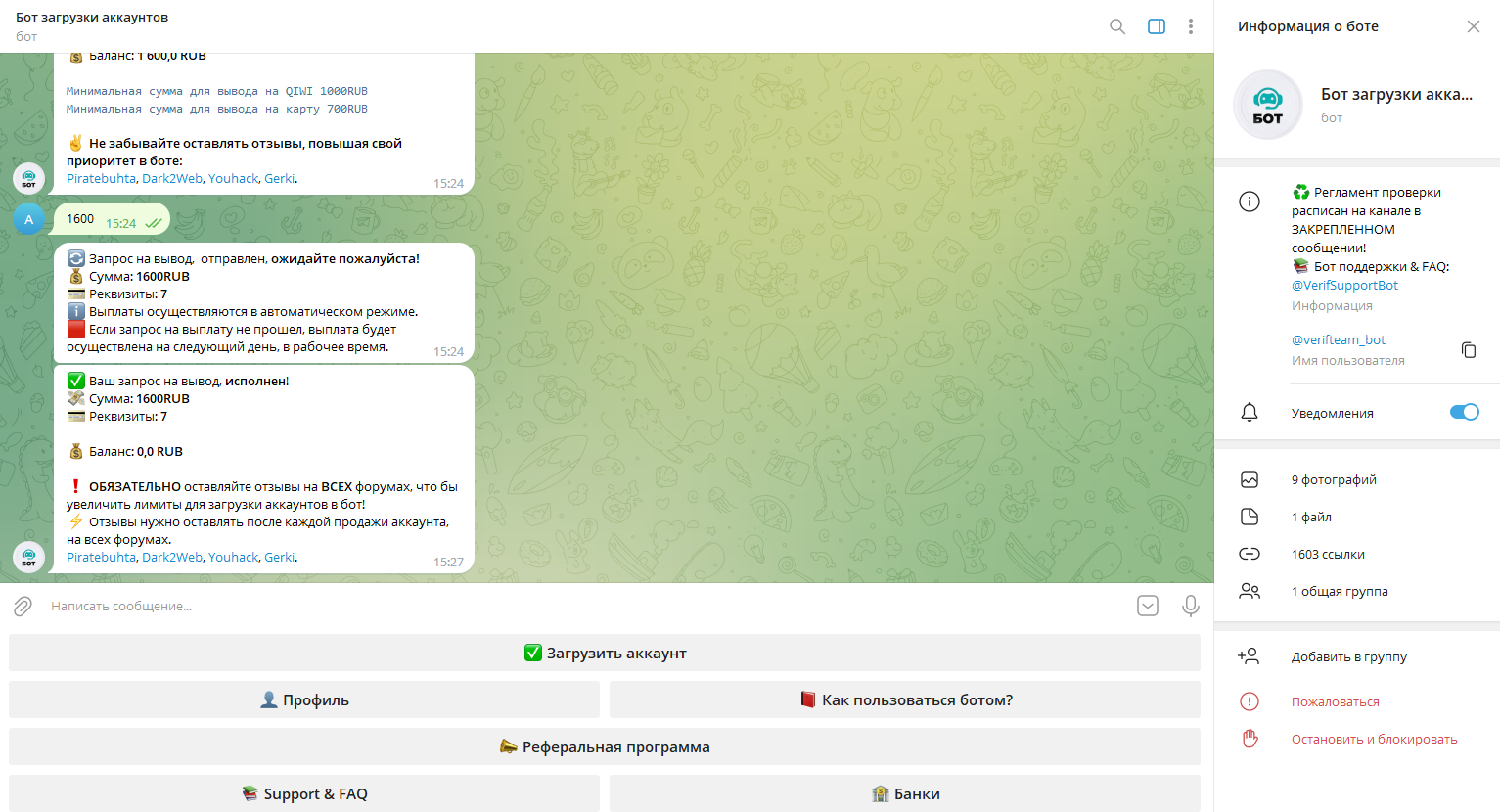Close the bot information panel
The height and width of the screenshot is (812, 1500).
tap(1473, 26)
